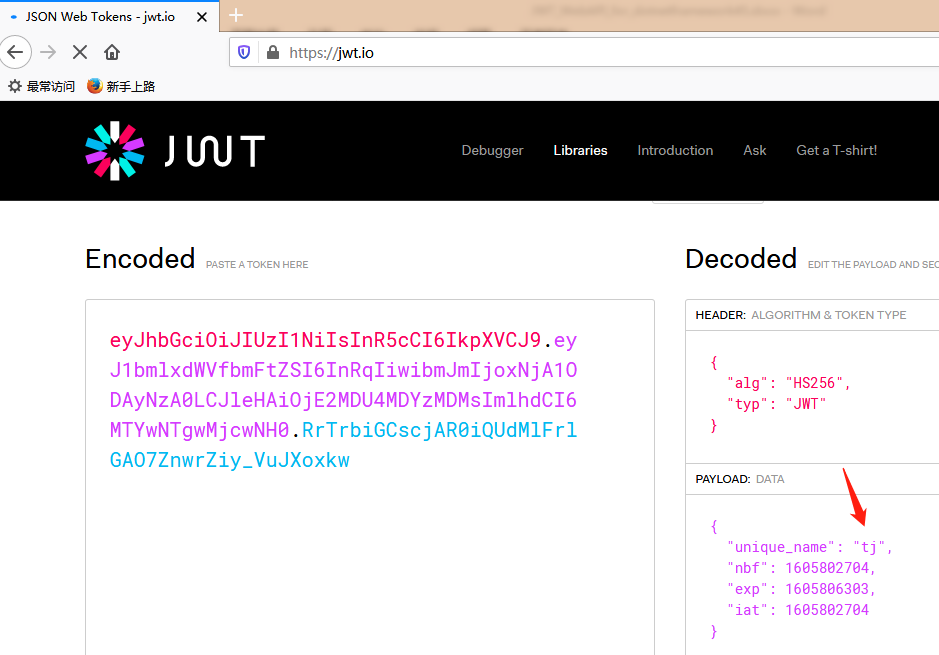Click the padlock site security icon
Viewport: 939px width, 655px height.
click(x=272, y=53)
